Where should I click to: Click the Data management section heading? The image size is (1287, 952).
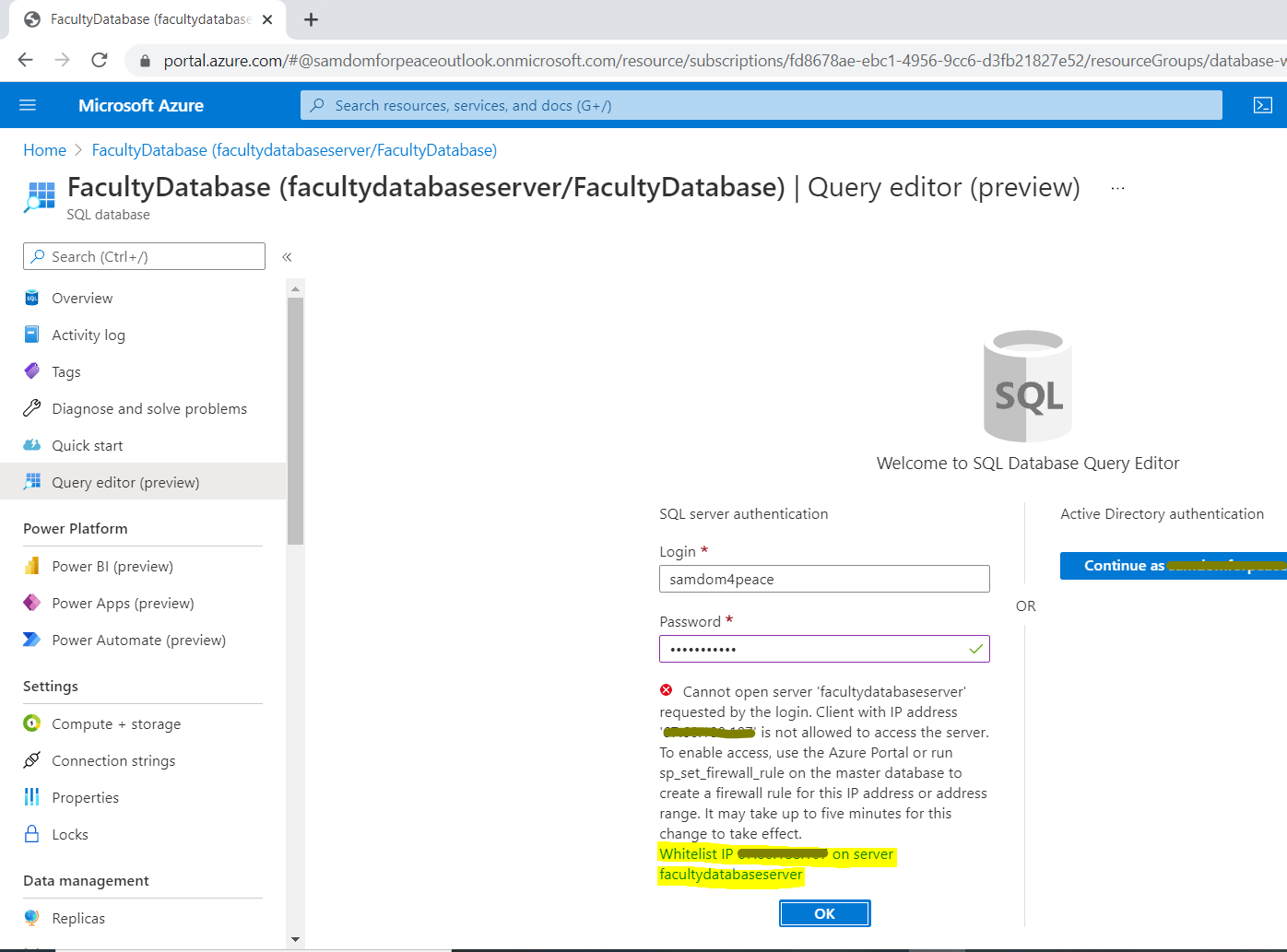tap(86, 880)
